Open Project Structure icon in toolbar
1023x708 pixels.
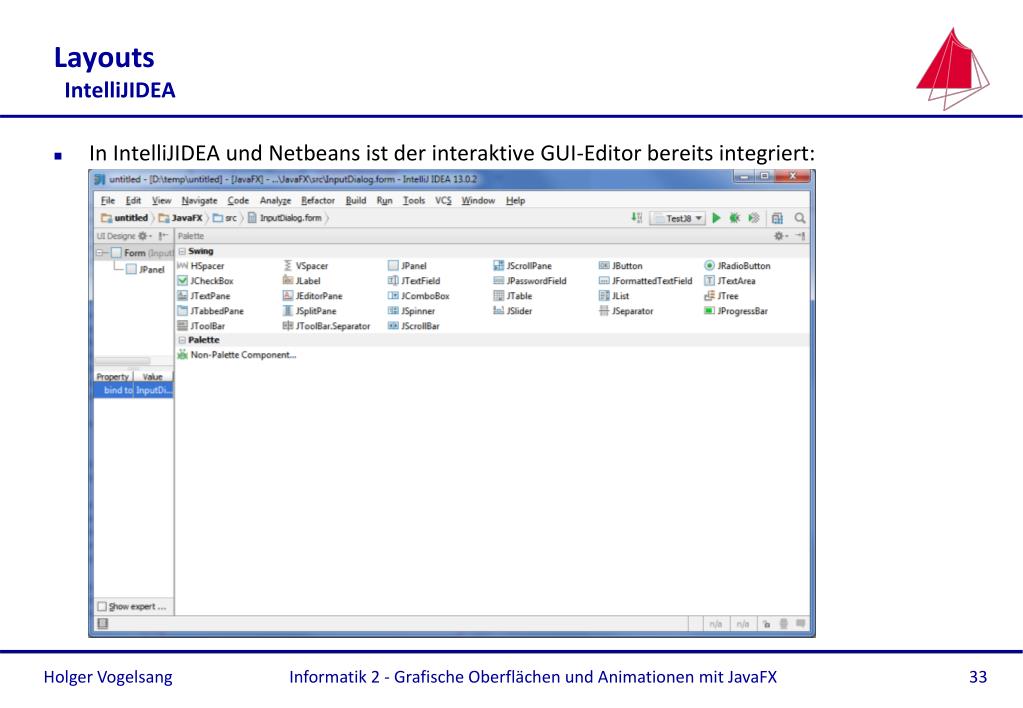coord(777,218)
